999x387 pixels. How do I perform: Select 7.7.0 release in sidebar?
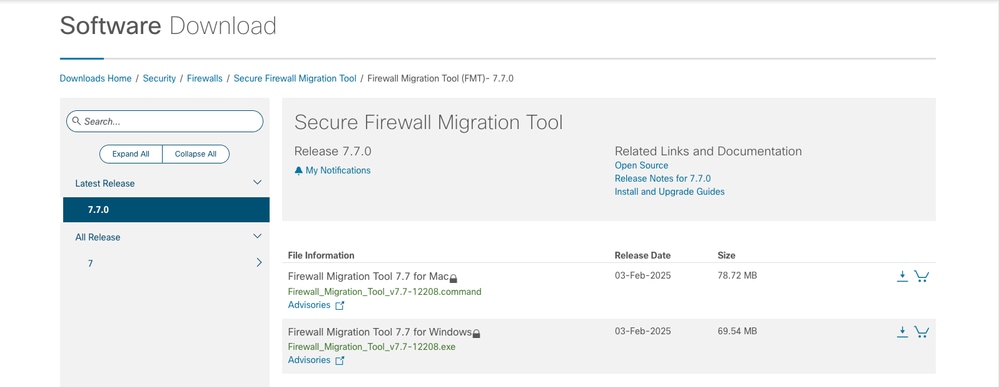click(166, 210)
